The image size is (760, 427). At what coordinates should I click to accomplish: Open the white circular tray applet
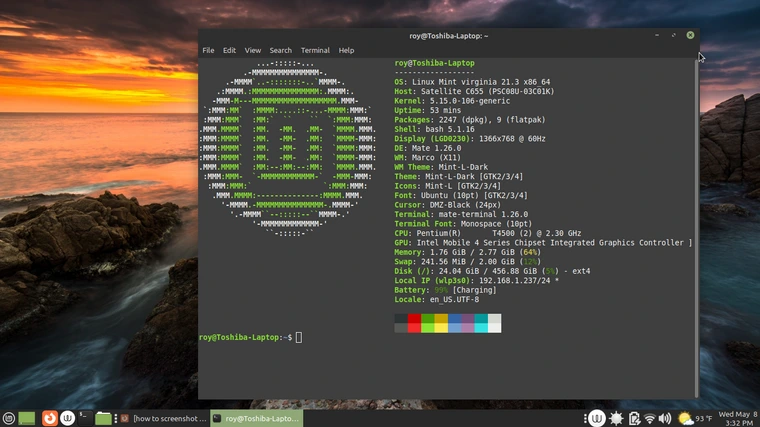pyautogui.click(x=597, y=418)
